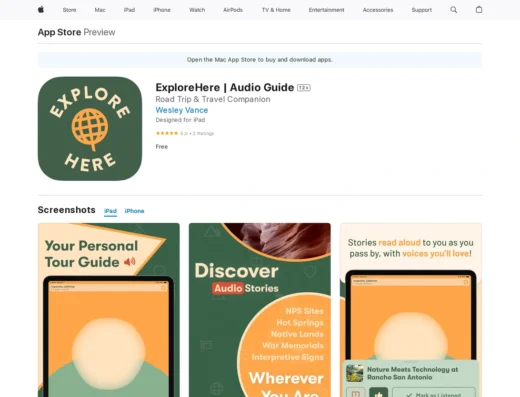Switch to iPad screenshots tab
Image resolution: width=520 pixels, height=397 pixels.
110,211
